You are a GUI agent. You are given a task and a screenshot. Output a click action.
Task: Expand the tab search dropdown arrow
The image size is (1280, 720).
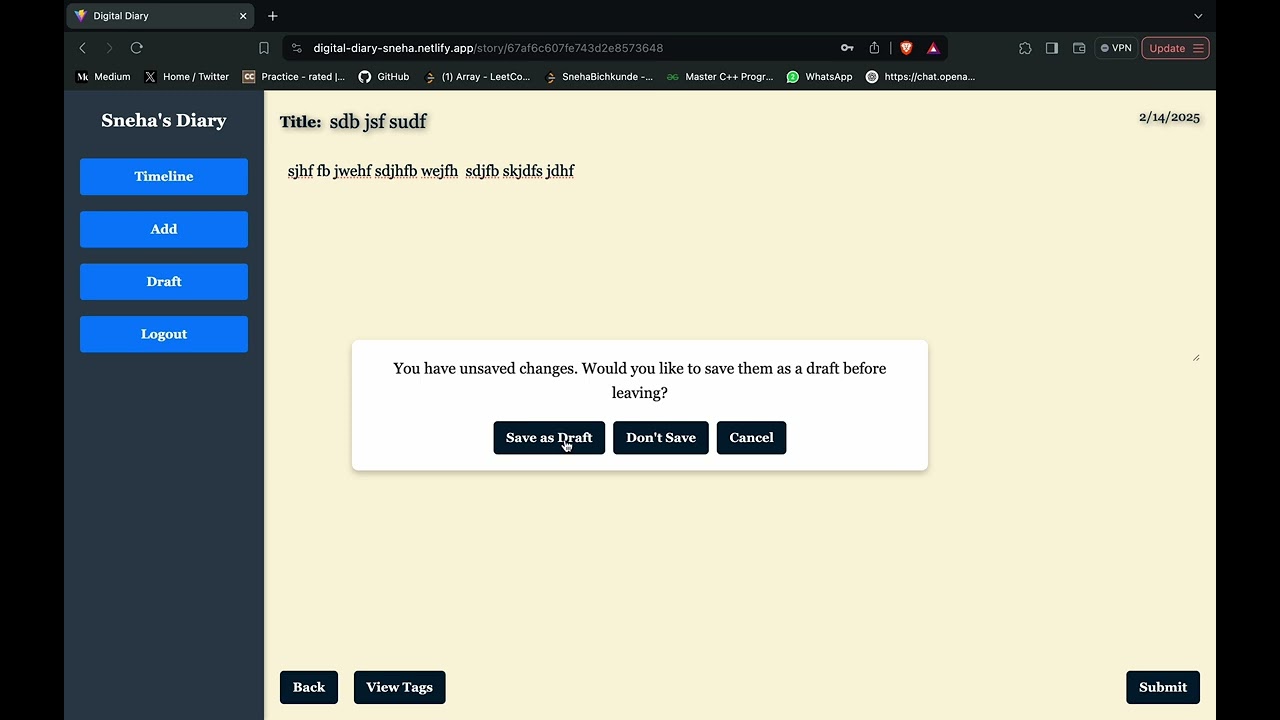1198,16
